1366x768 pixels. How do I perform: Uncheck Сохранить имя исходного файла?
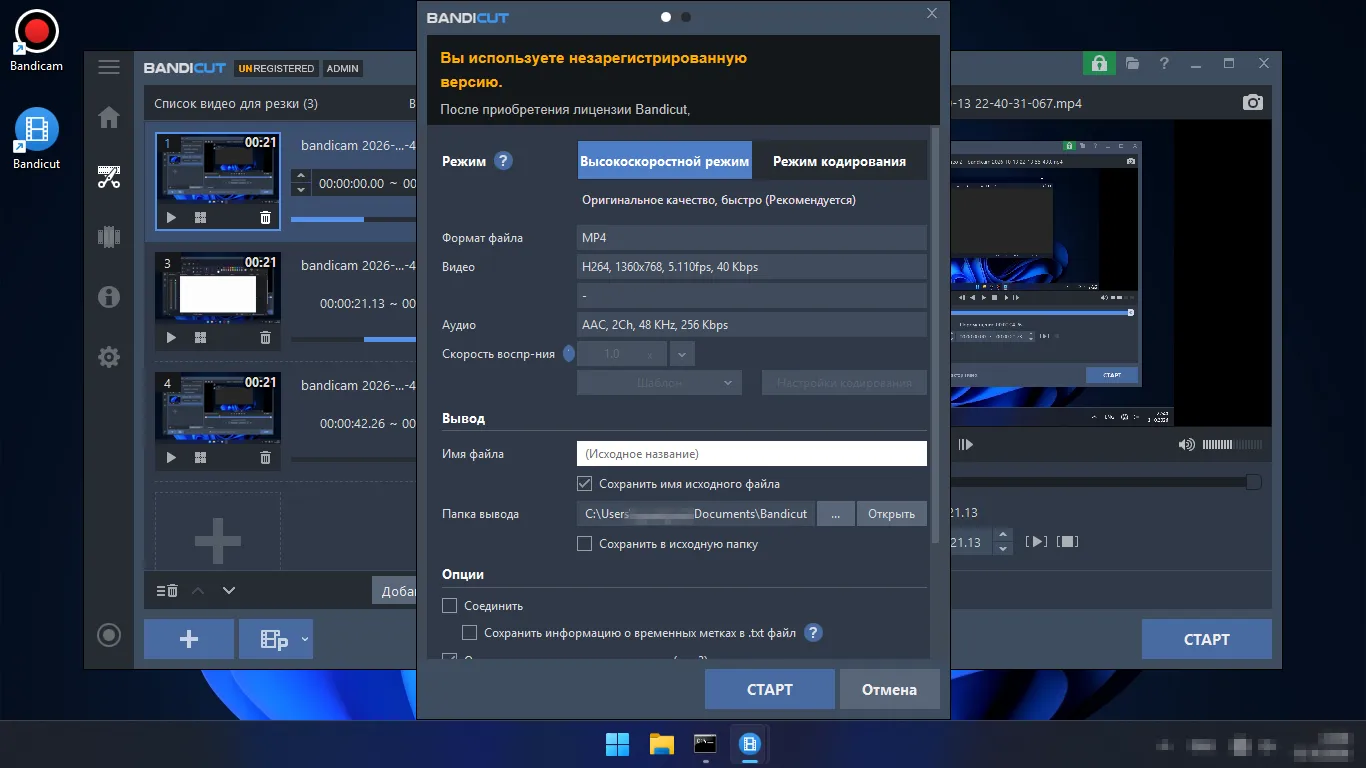pos(585,484)
